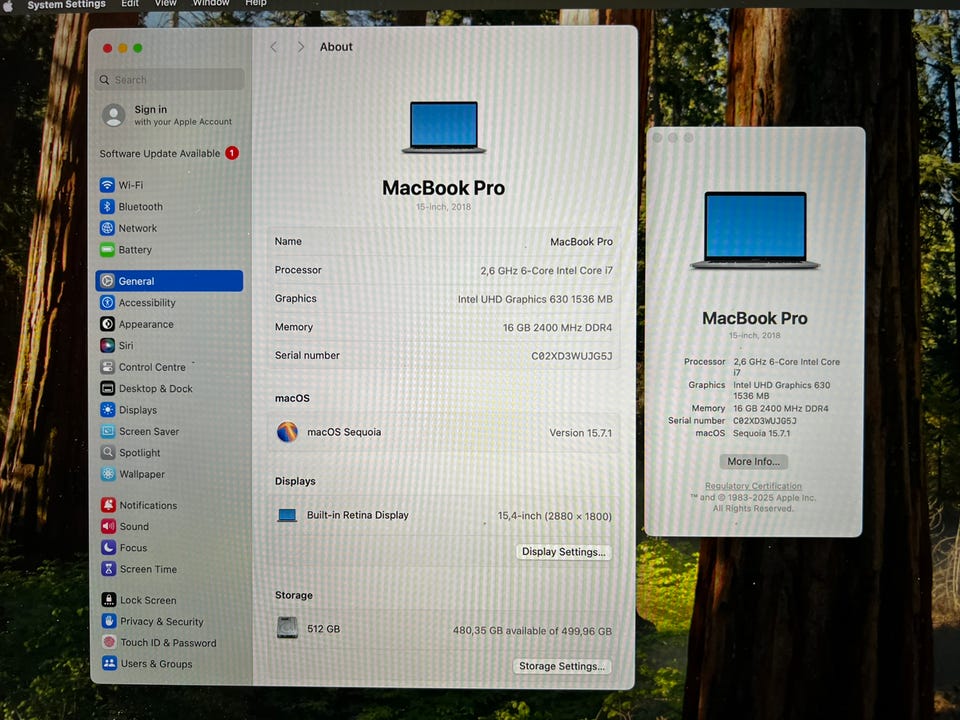
Task: Open Displays icon in sidebar
Action: pos(108,410)
